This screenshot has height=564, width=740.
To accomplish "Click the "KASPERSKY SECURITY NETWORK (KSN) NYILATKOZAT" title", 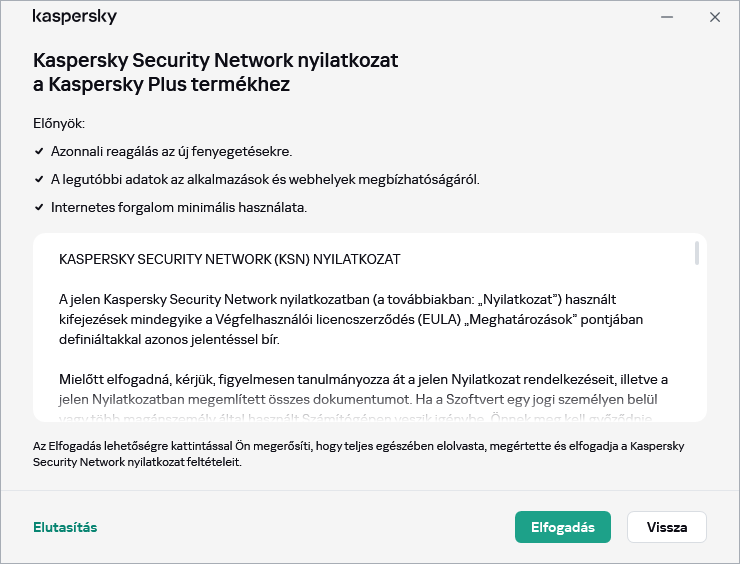I will pos(230,259).
